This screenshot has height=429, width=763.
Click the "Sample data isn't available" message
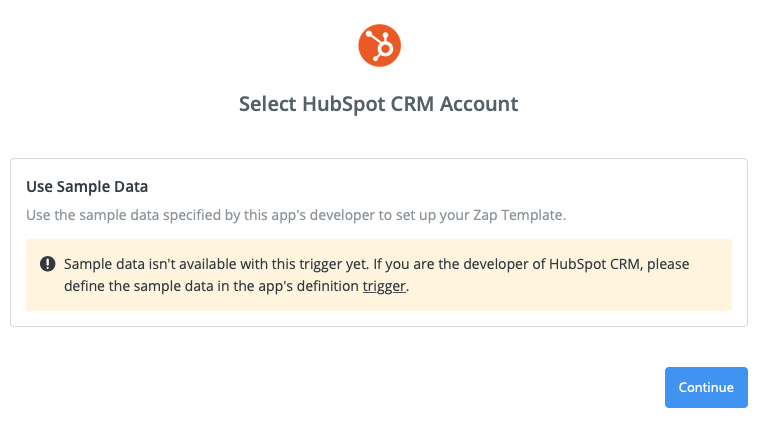click(377, 275)
